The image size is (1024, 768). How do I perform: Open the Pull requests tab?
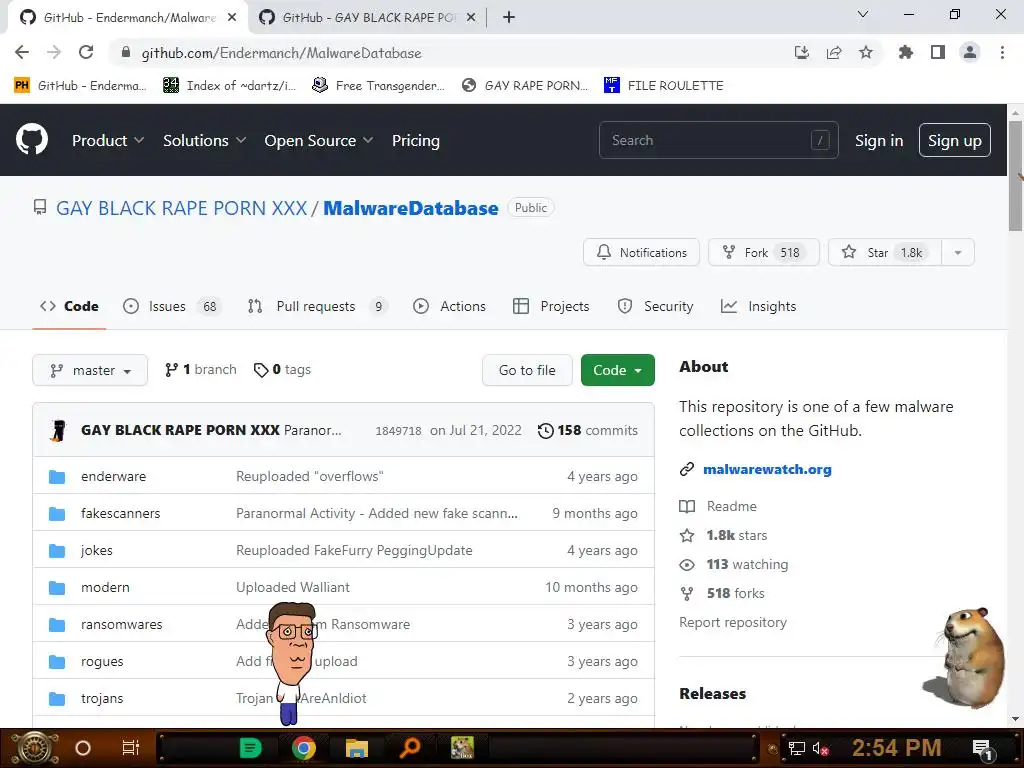(x=317, y=306)
